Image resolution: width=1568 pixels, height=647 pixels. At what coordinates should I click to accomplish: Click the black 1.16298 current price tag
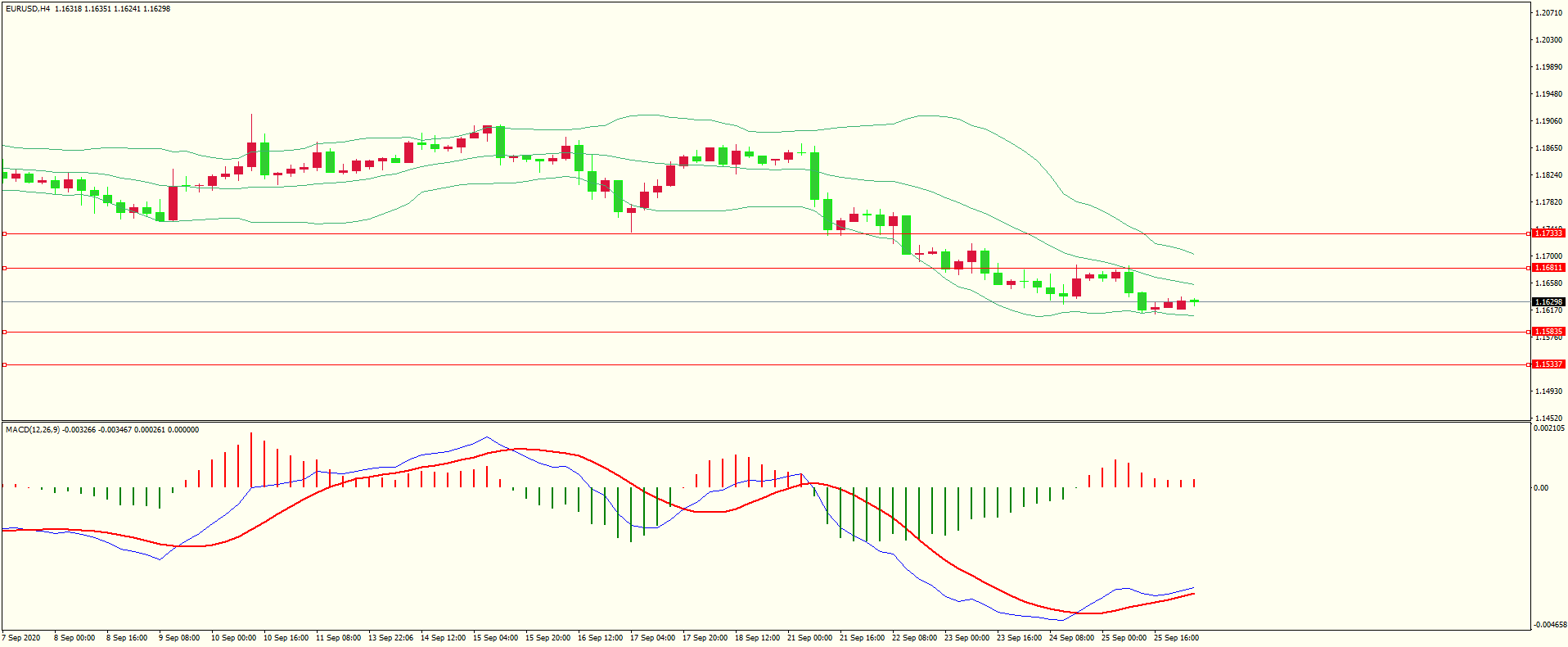[1548, 302]
